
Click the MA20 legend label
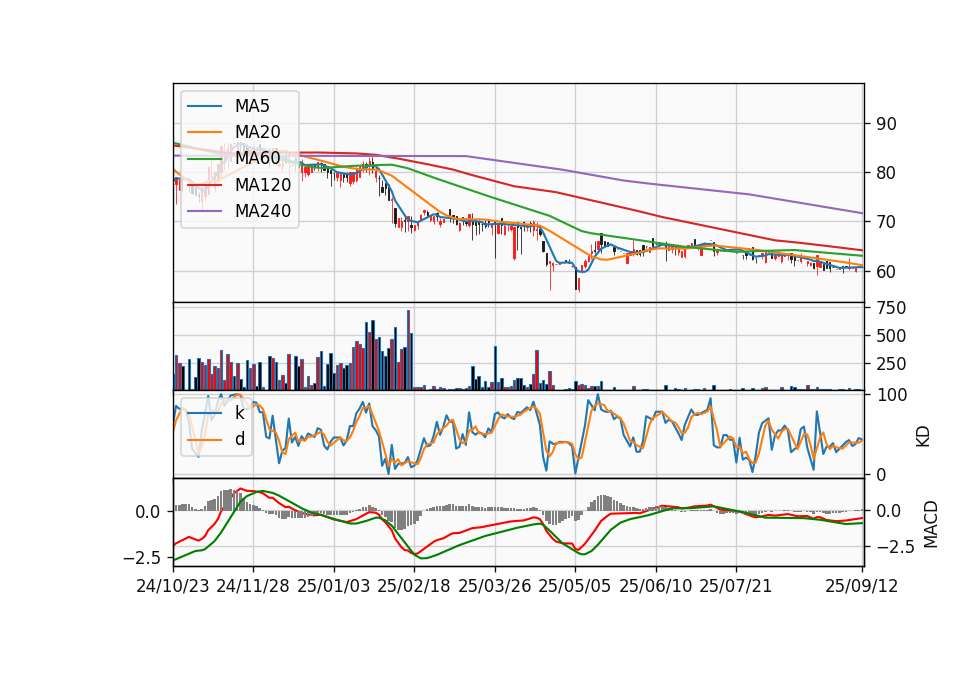257,132
